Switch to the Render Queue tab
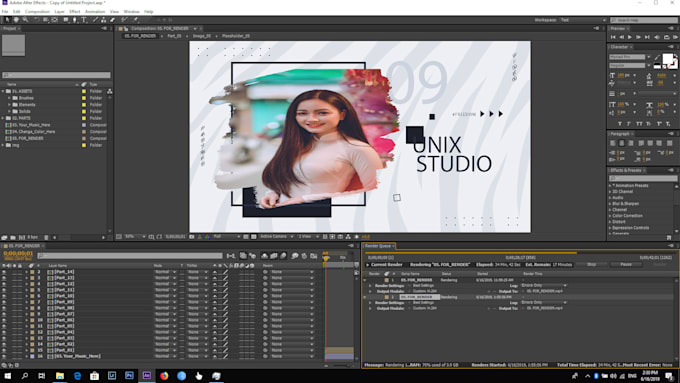The image size is (680, 383). pos(377,246)
